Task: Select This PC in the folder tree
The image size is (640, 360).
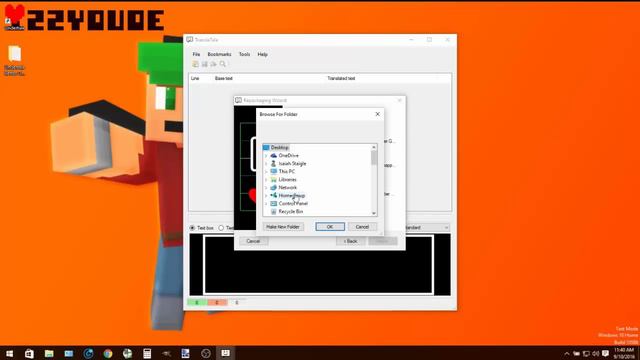Action: tap(287, 171)
